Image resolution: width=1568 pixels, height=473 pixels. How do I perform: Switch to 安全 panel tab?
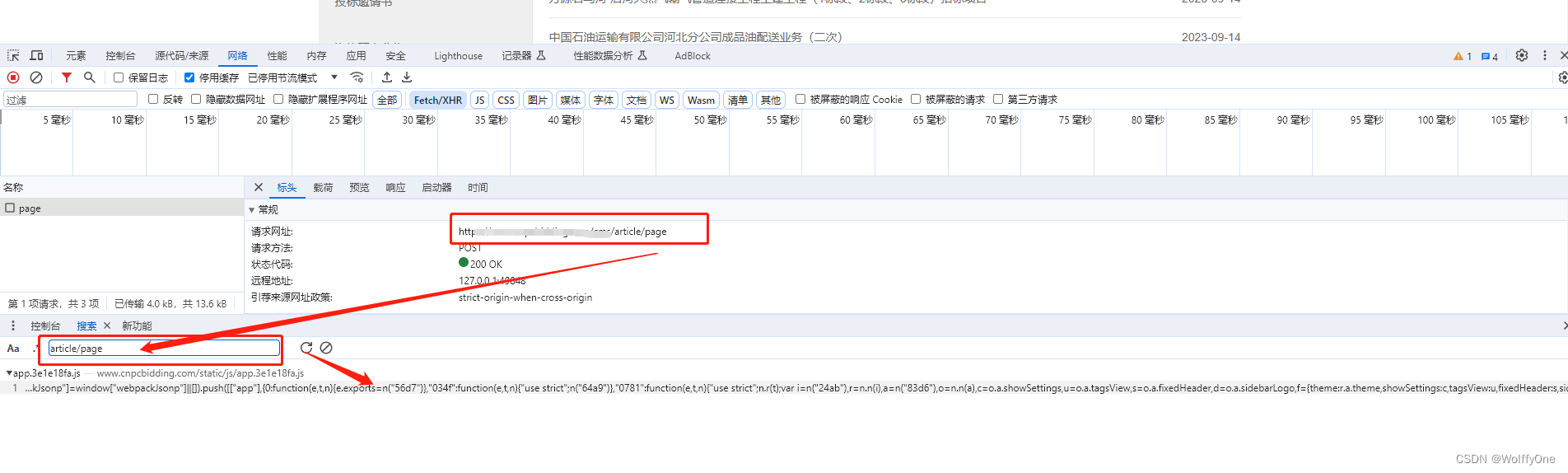point(396,55)
